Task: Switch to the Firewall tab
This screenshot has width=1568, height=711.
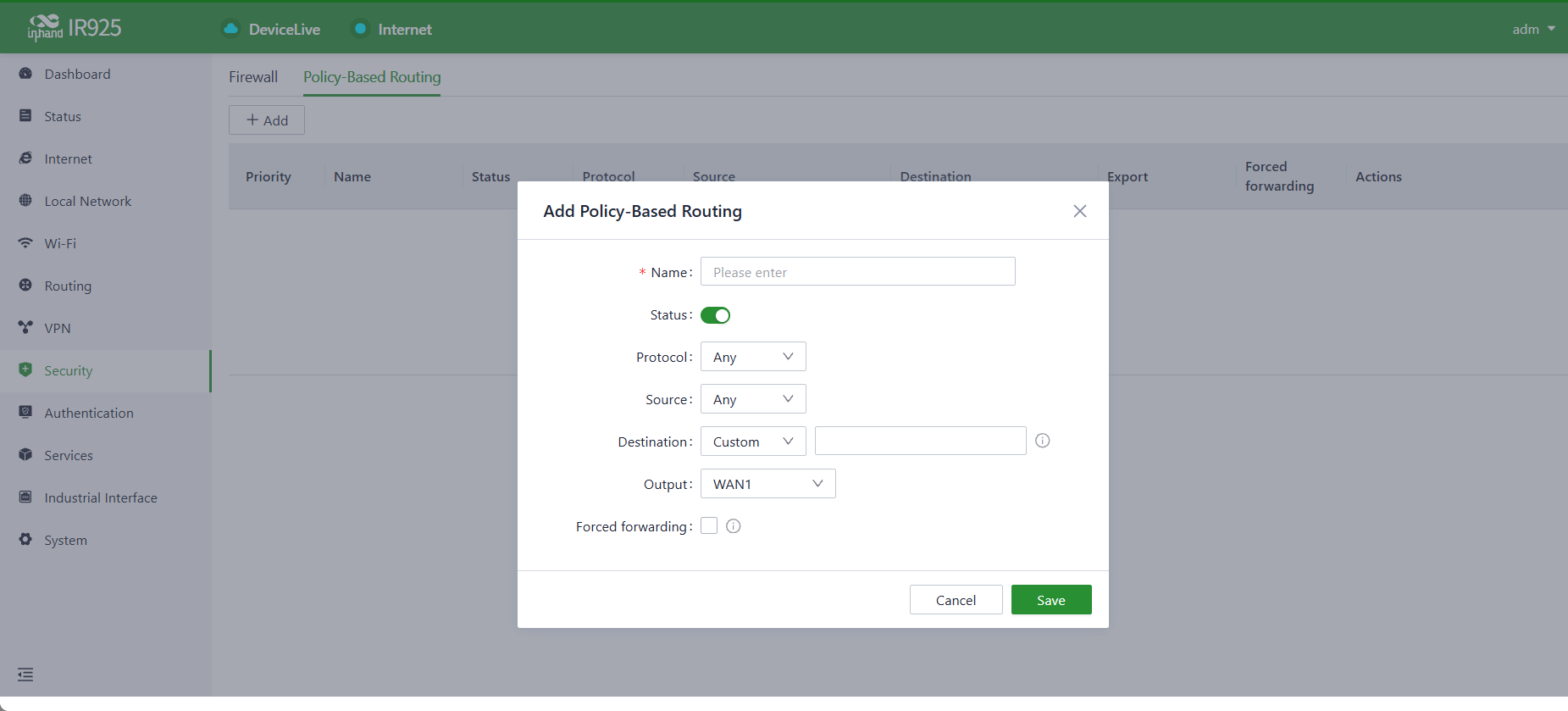Action: 253,77
